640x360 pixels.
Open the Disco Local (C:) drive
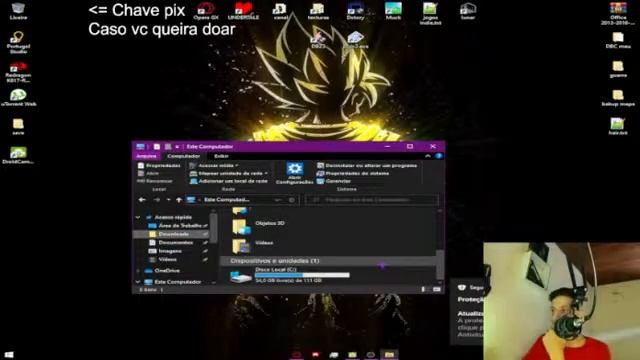pyautogui.click(x=290, y=275)
